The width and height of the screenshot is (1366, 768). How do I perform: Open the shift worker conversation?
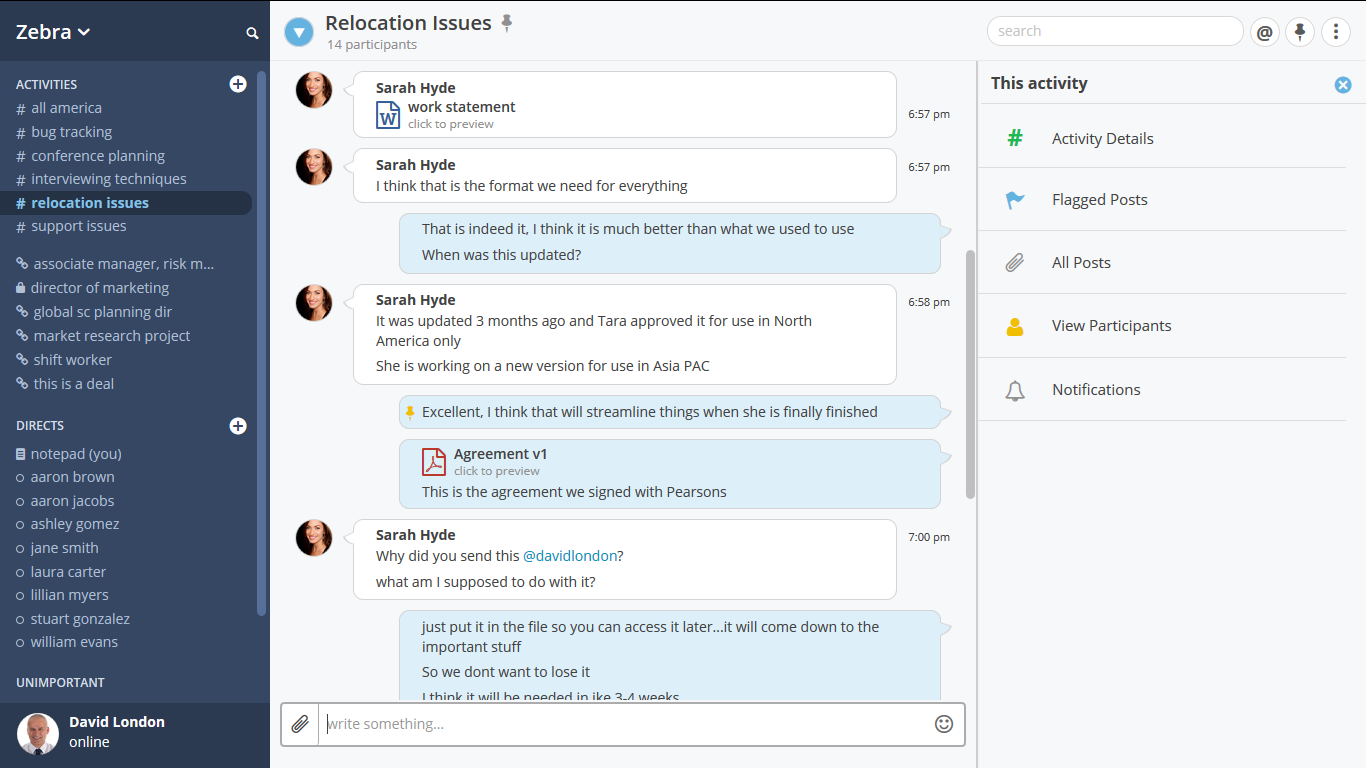point(73,360)
